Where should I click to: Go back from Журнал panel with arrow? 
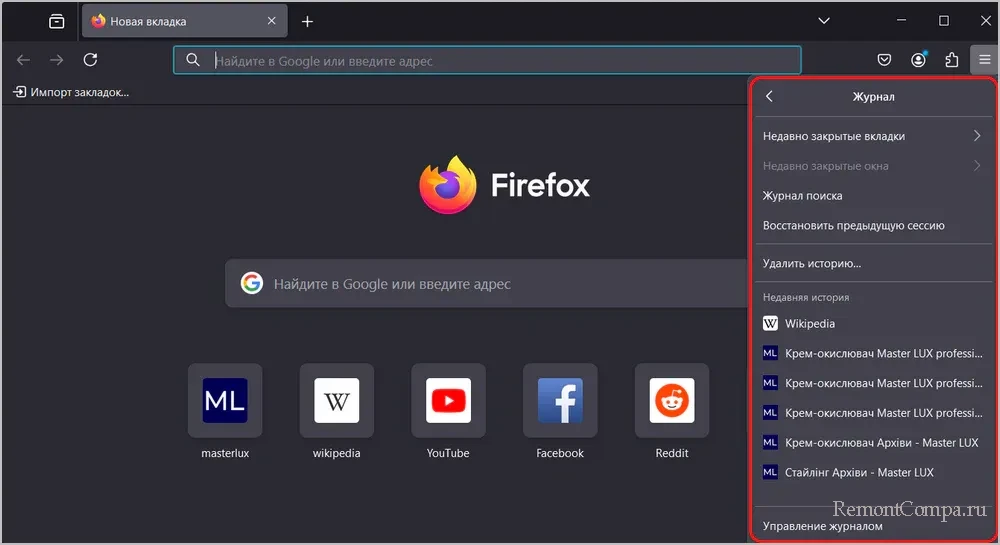[x=769, y=96]
